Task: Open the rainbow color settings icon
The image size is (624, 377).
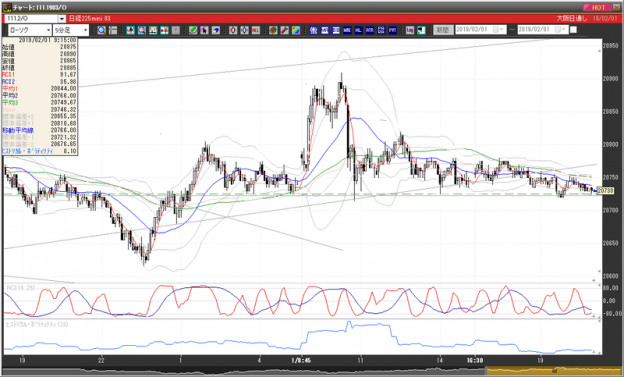Action: click(296, 30)
